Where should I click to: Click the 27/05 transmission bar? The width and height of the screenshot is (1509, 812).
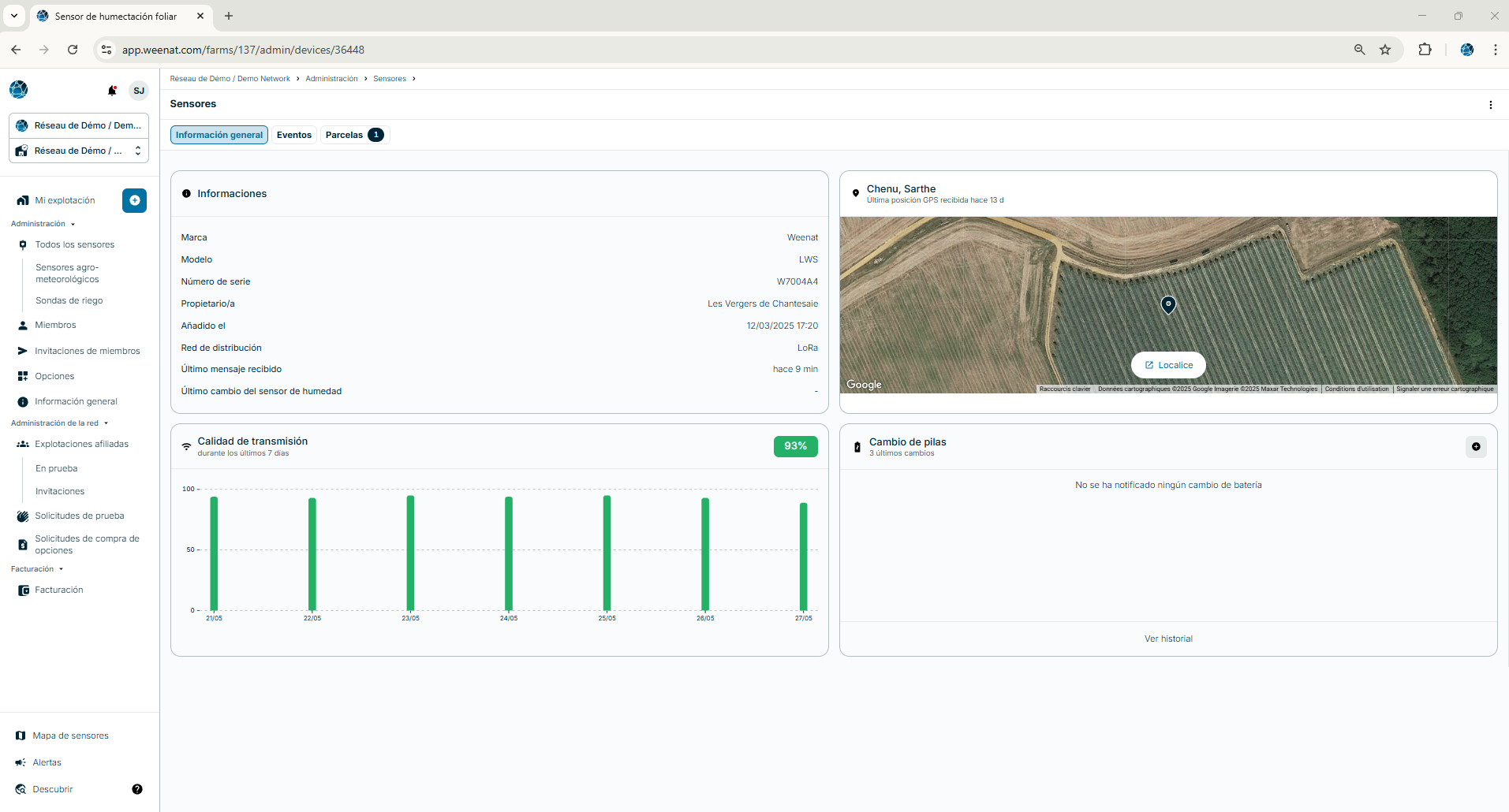[x=804, y=557]
